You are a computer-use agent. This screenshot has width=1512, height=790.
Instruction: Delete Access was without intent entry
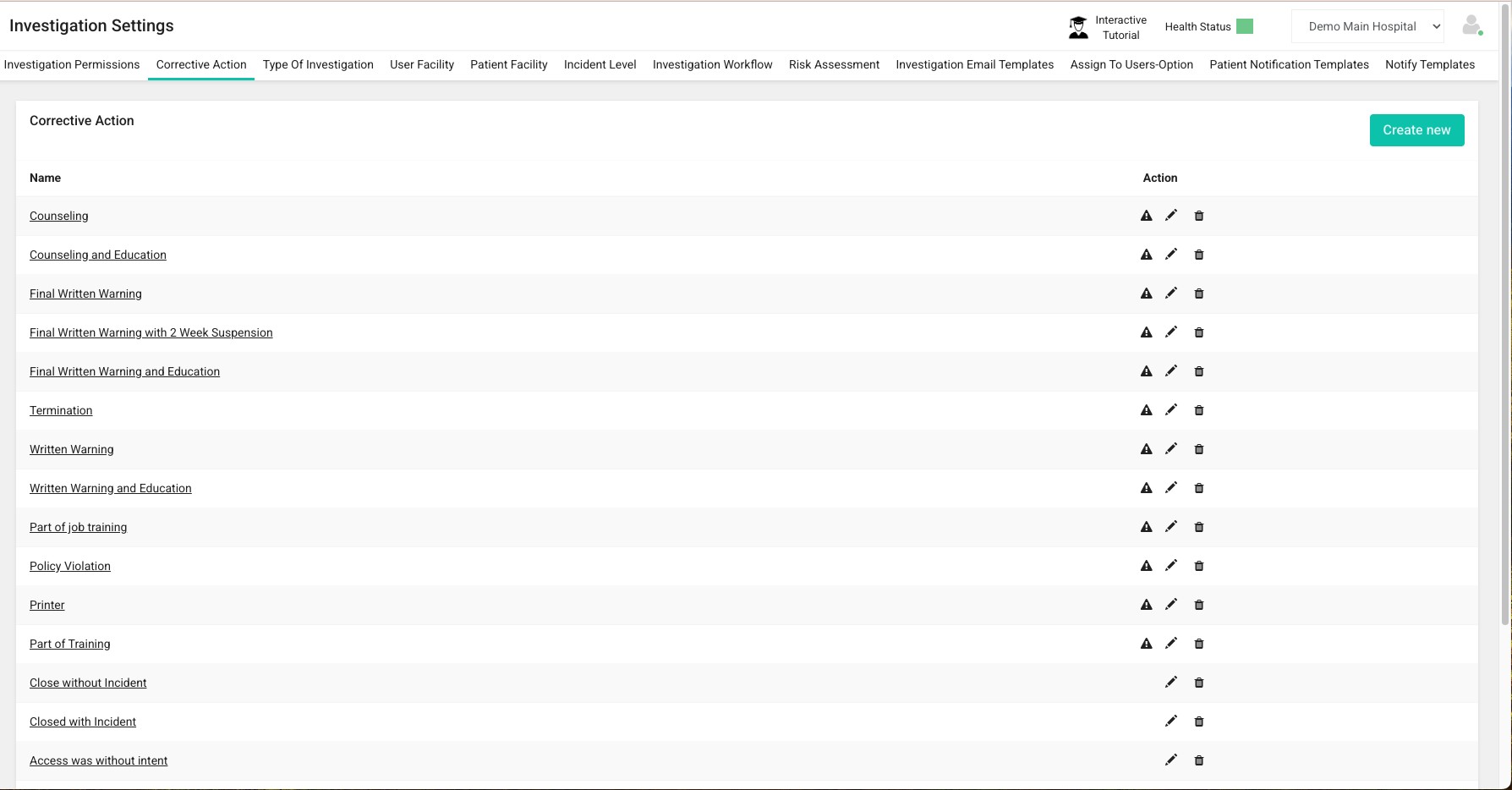(1198, 760)
